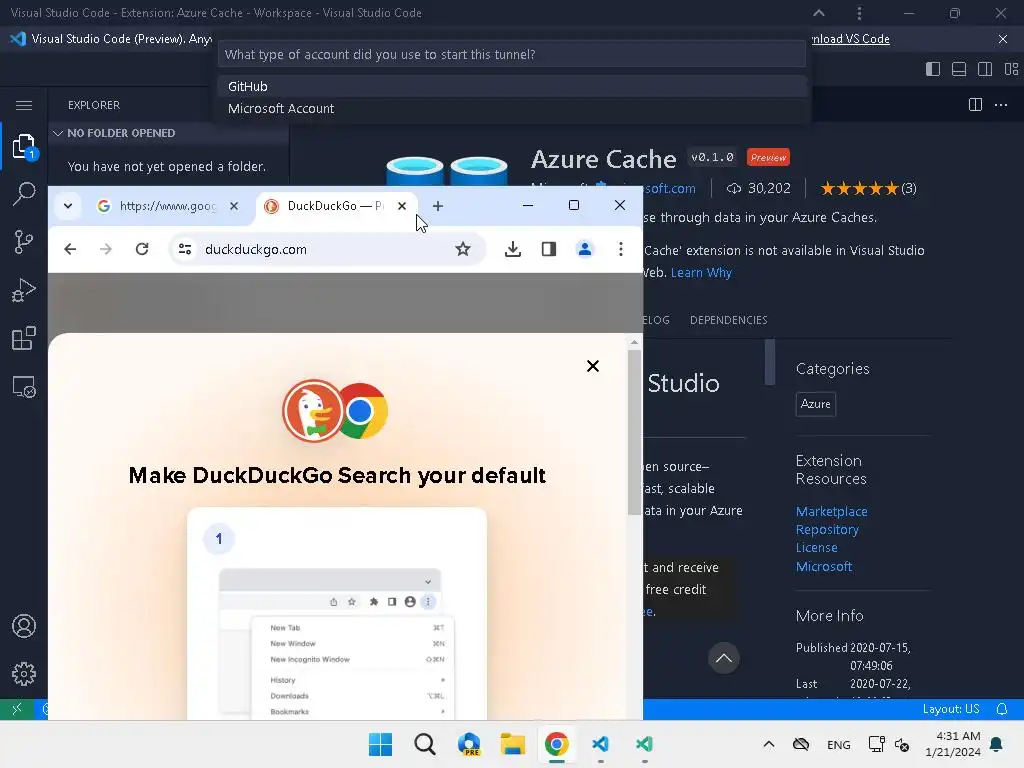Open Search in the VS Code activity bar
Screen dimensions: 1024x768
[x=24, y=193]
